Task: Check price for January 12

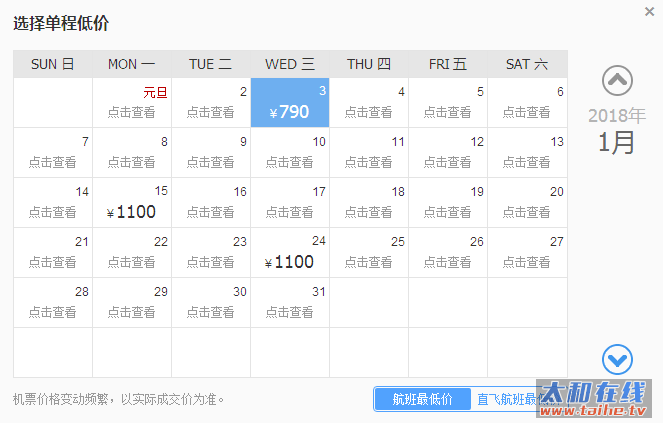Action: [448, 153]
